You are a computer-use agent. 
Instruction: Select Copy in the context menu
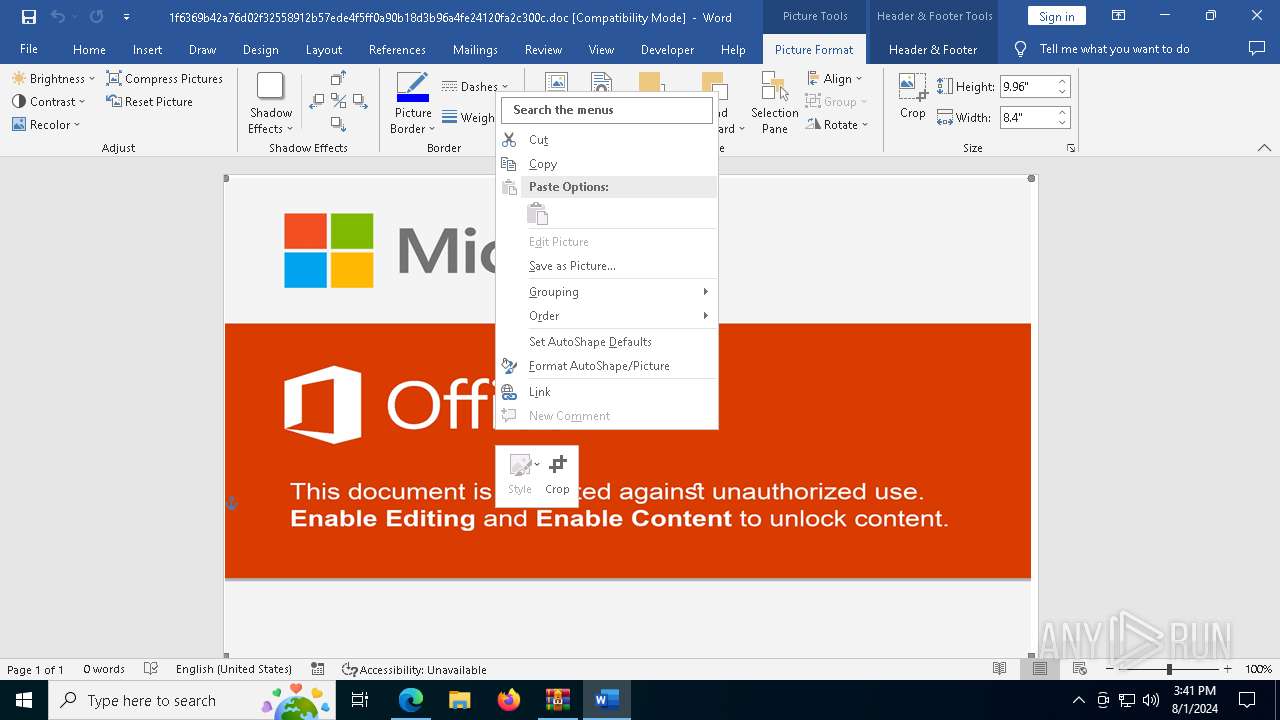tap(608, 164)
